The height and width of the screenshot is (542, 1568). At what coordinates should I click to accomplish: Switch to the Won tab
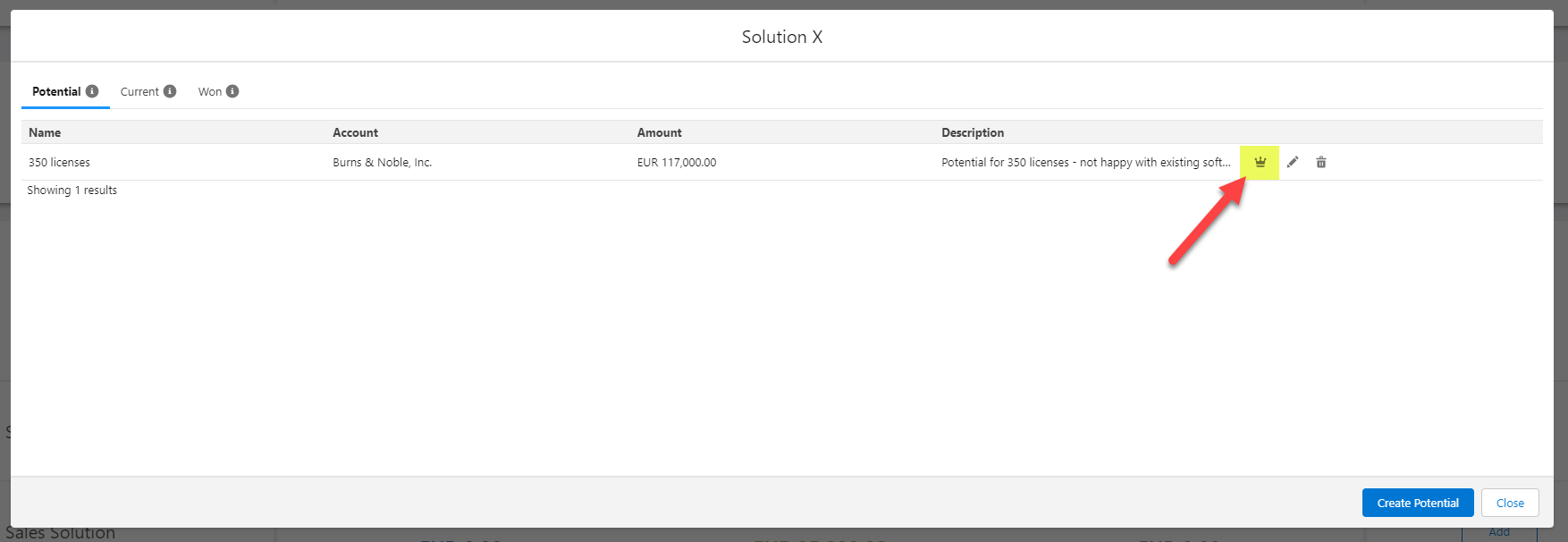210,91
